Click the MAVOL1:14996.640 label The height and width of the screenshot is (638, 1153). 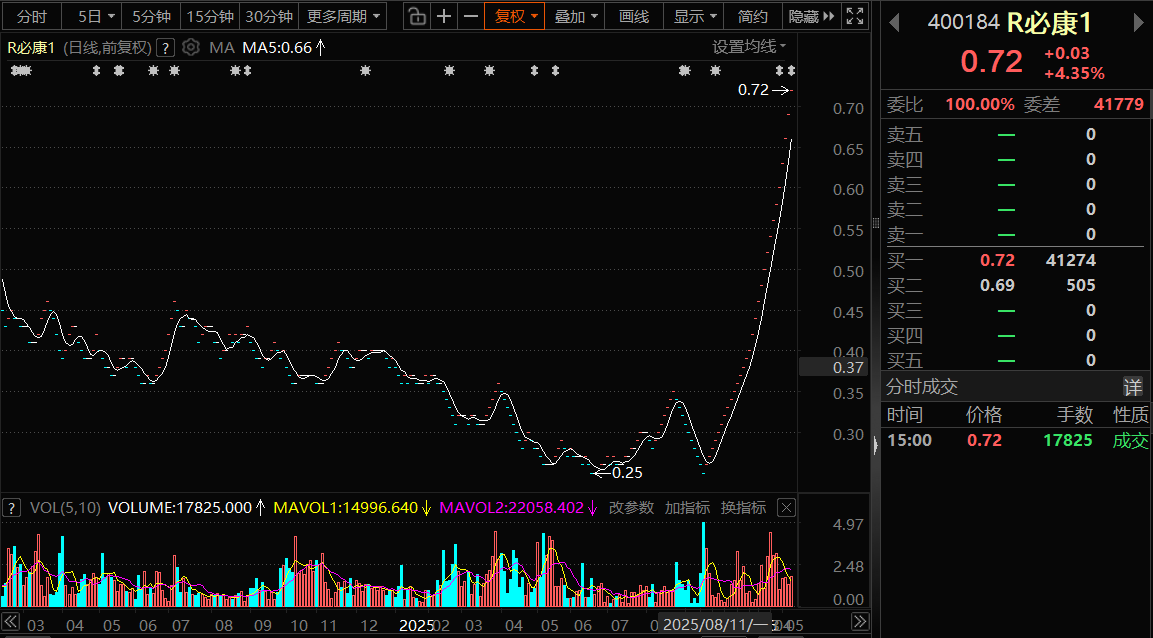[346, 508]
